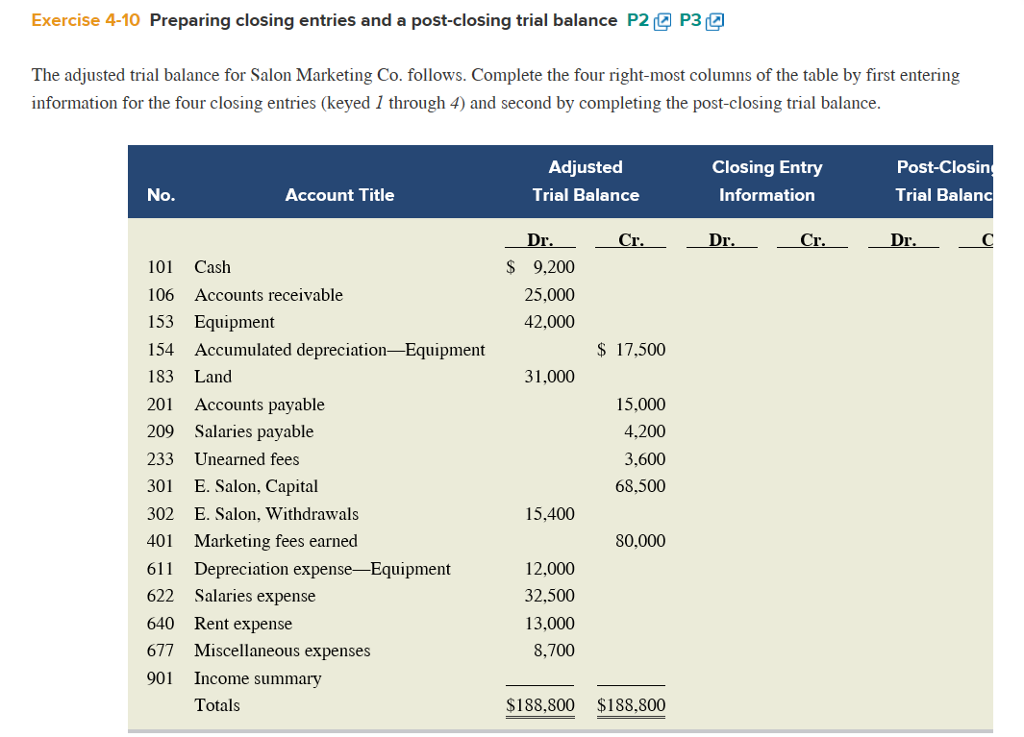The width and height of the screenshot is (1024, 737).
Task: Open the P3 learning objective link
Action: [x=690, y=21]
